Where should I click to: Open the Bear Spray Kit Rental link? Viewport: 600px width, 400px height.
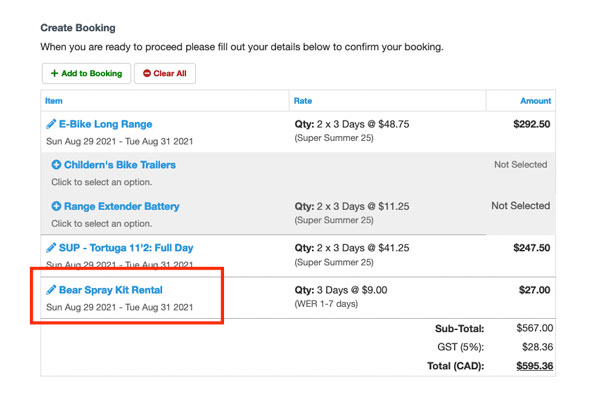110,290
